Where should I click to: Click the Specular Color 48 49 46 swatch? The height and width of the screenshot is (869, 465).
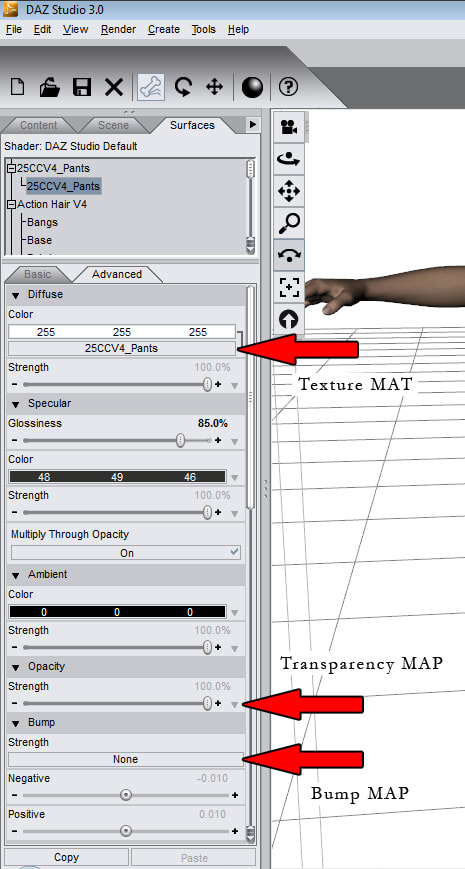[117, 477]
